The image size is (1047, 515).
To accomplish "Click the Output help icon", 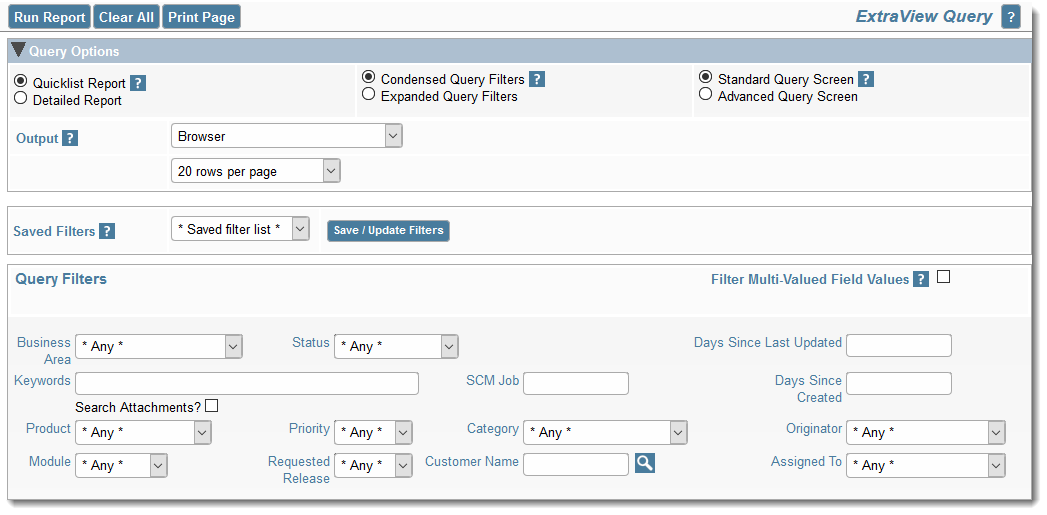I will (70, 139).
